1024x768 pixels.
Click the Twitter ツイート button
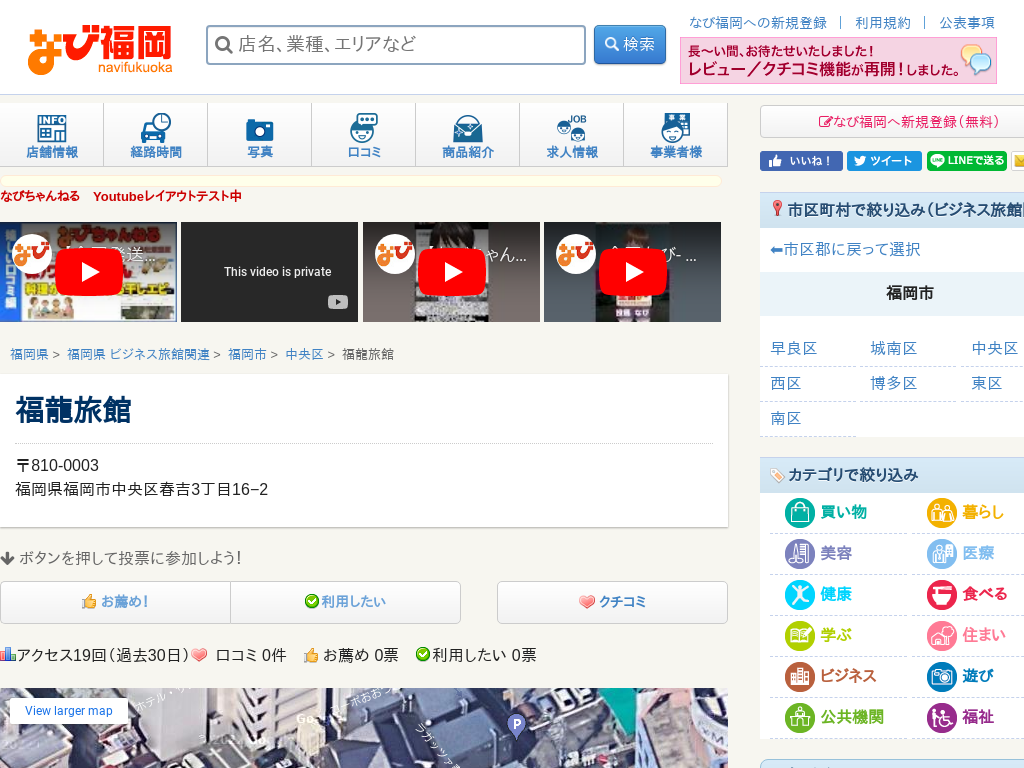point(884,161)
